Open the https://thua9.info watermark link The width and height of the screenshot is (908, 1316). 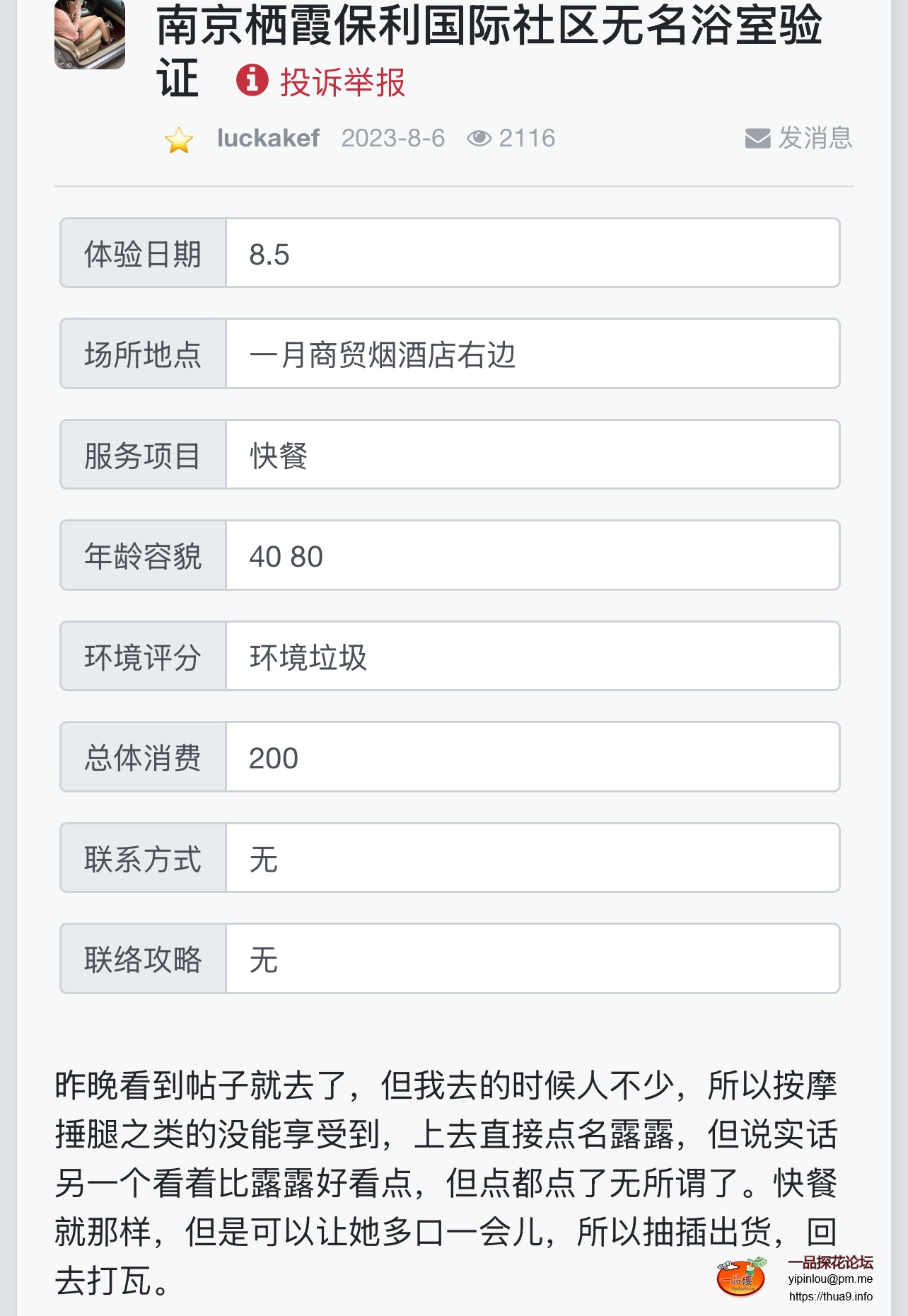830,1296
